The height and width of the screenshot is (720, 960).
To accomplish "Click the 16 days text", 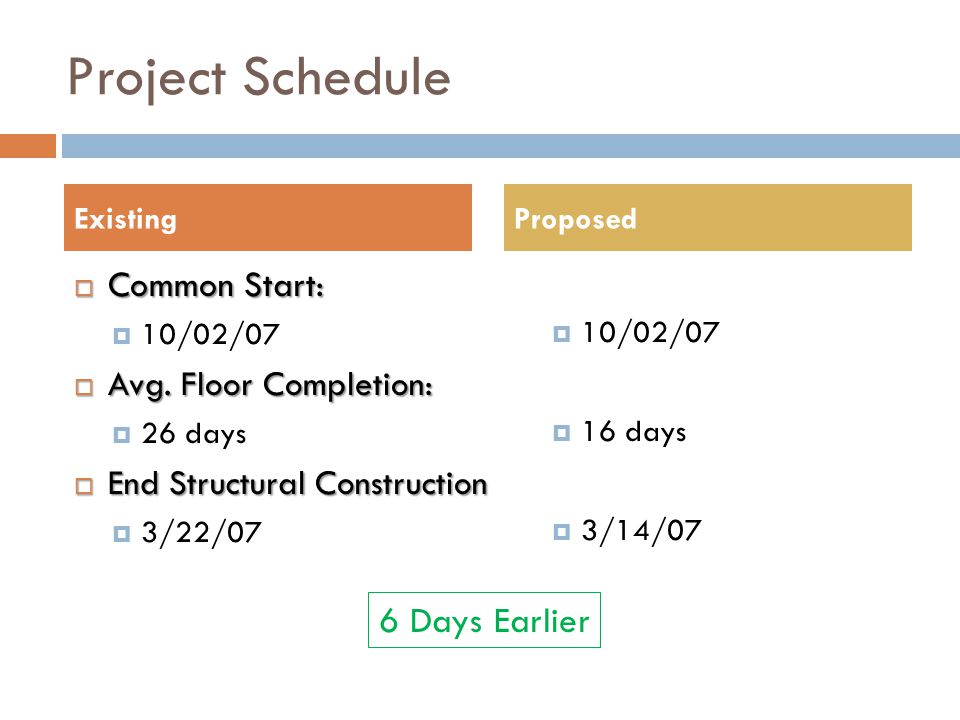I will click(634, 432).
